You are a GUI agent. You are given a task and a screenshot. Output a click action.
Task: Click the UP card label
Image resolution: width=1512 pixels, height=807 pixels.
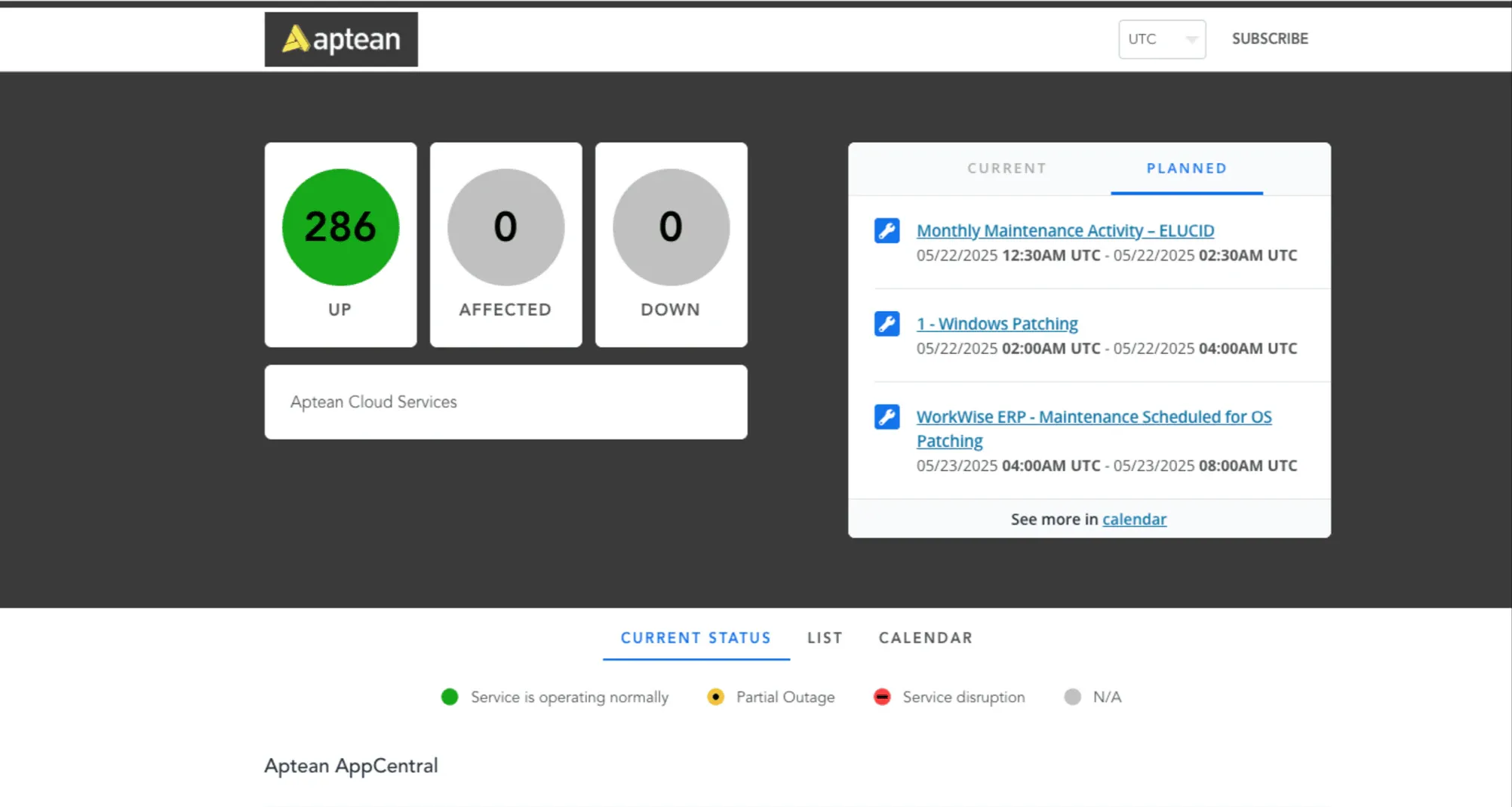[x=340, y=310]
